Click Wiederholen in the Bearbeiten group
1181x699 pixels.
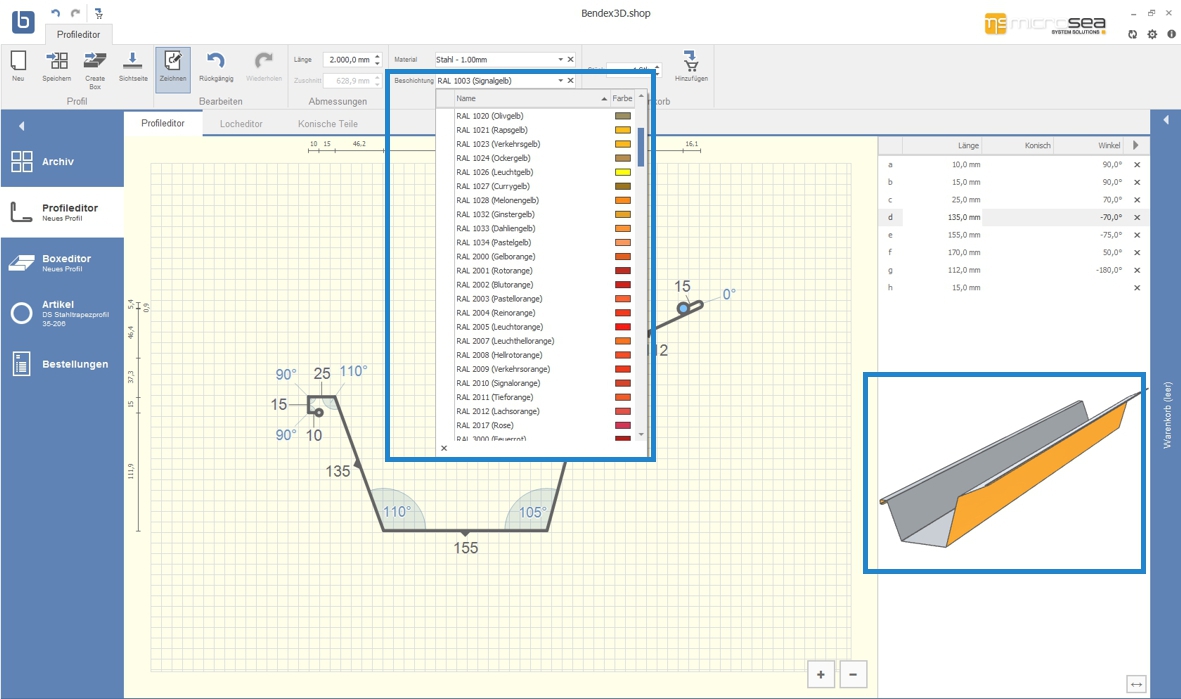tap(264, 66)
